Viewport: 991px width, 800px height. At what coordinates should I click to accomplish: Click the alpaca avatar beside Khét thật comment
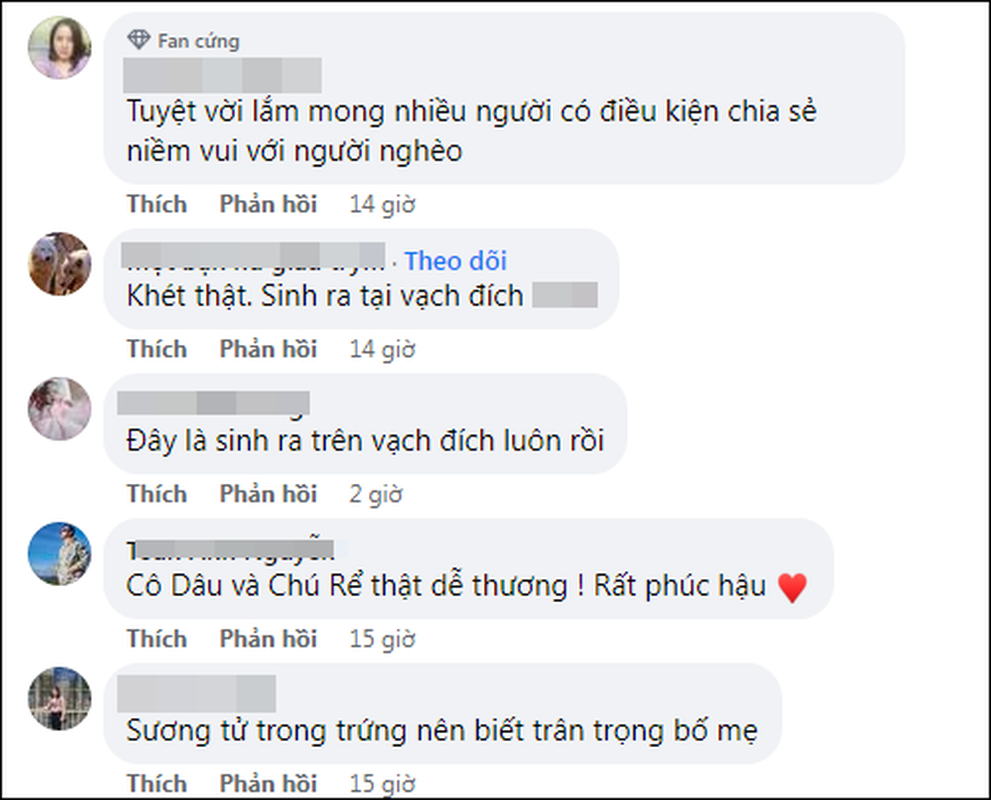pyautogui.click(x=59, y=264)
